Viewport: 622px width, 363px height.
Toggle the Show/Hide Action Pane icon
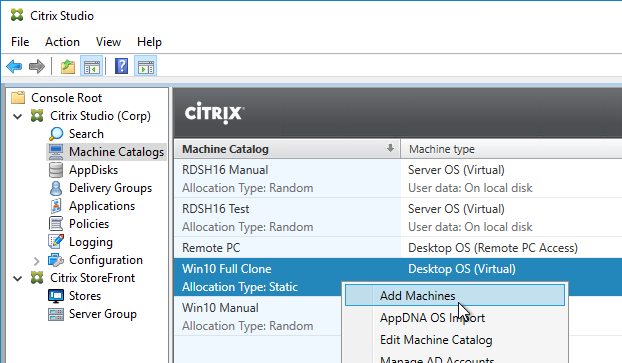pyautogui.click(x=146, y=66)
